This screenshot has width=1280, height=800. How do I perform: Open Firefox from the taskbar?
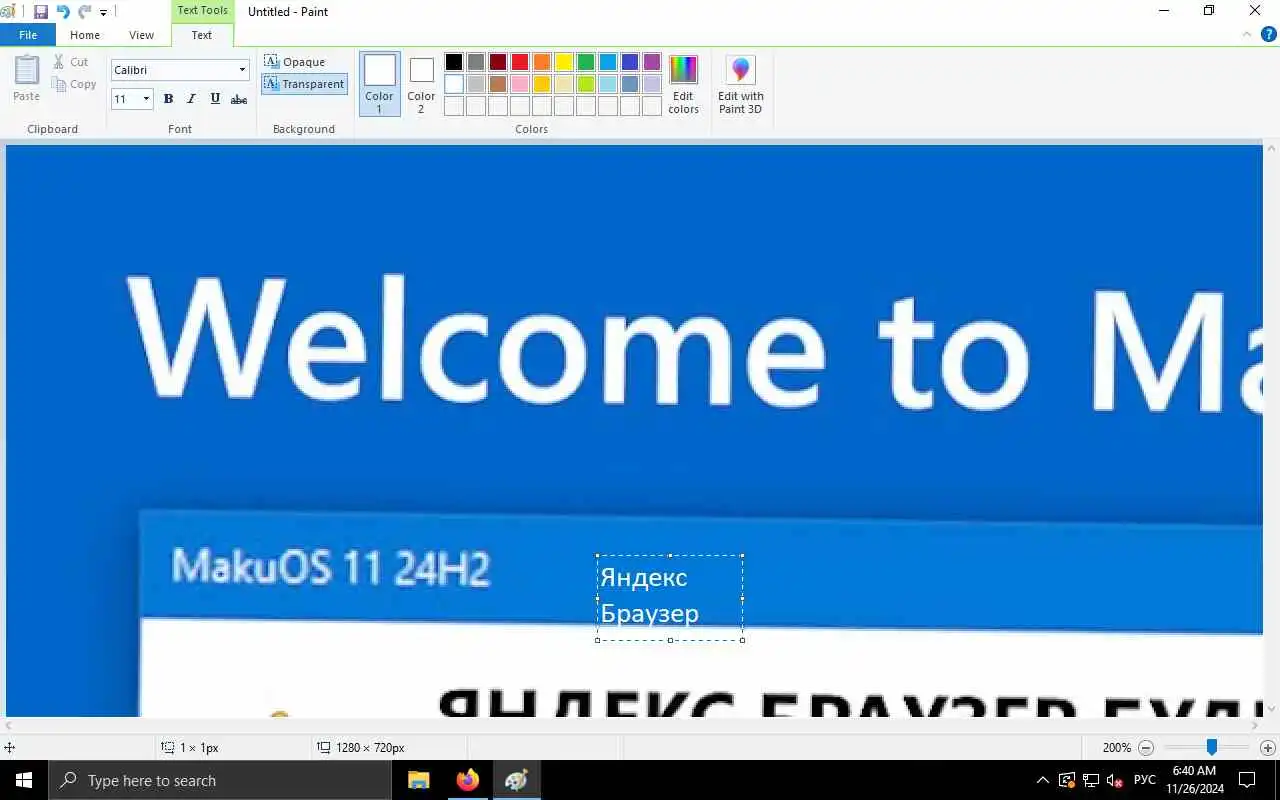(467, 780)
